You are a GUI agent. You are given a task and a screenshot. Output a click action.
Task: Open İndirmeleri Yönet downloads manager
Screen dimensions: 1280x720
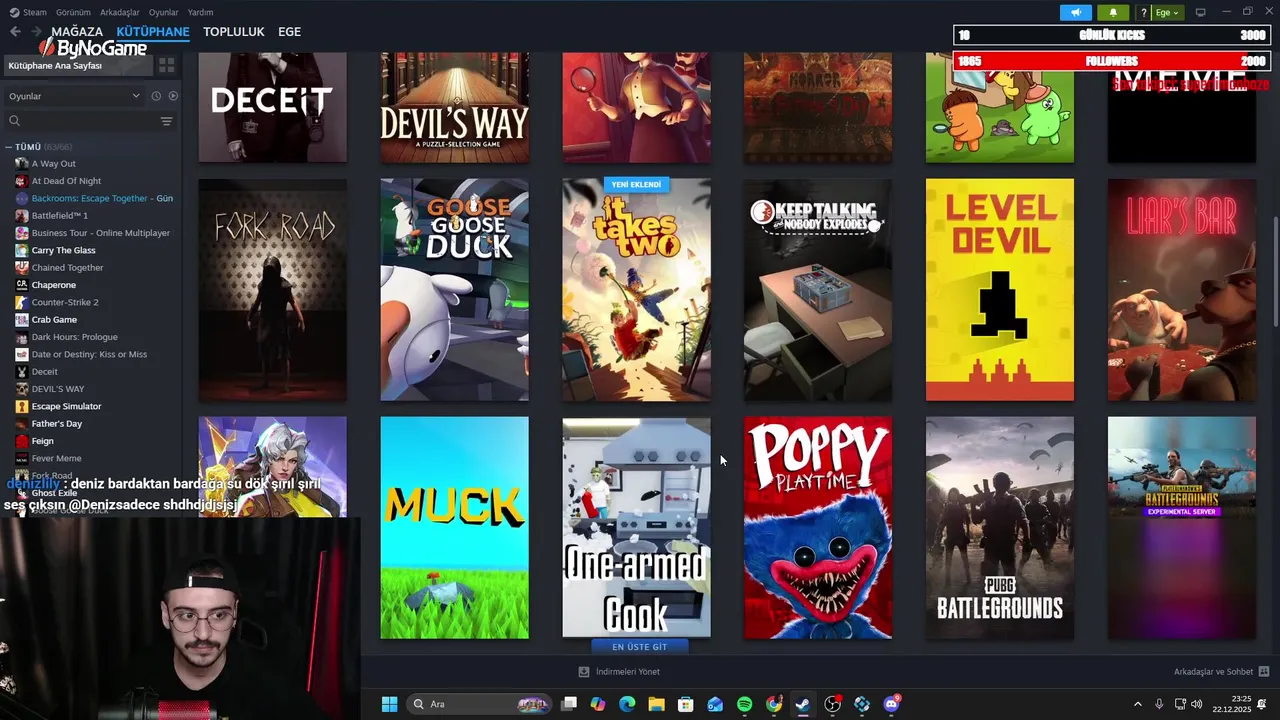click(x=619, y=672)
